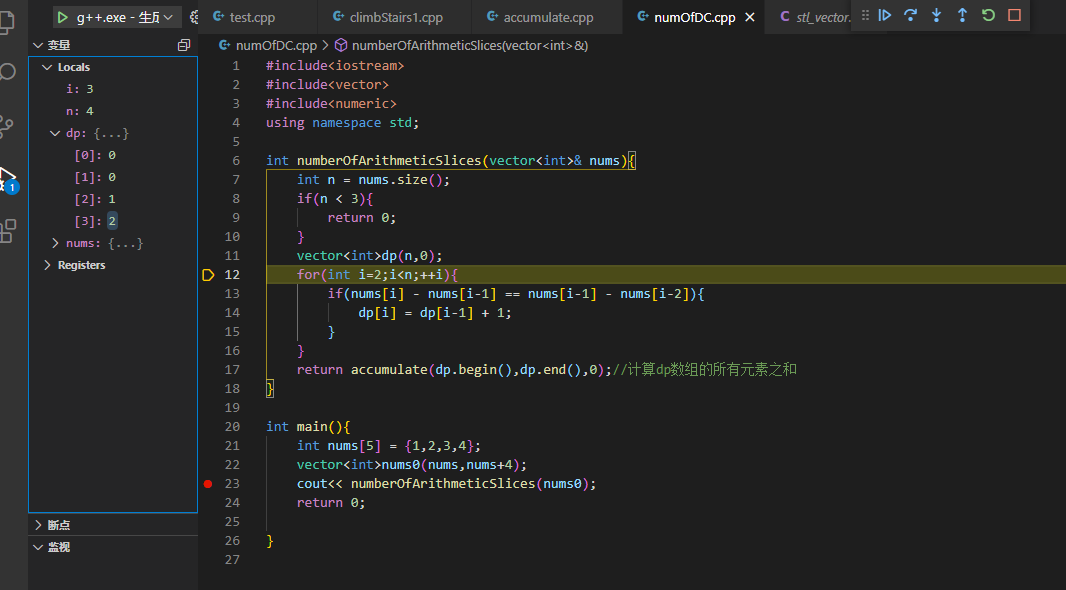Click the Continue debug button

[884, 15]
